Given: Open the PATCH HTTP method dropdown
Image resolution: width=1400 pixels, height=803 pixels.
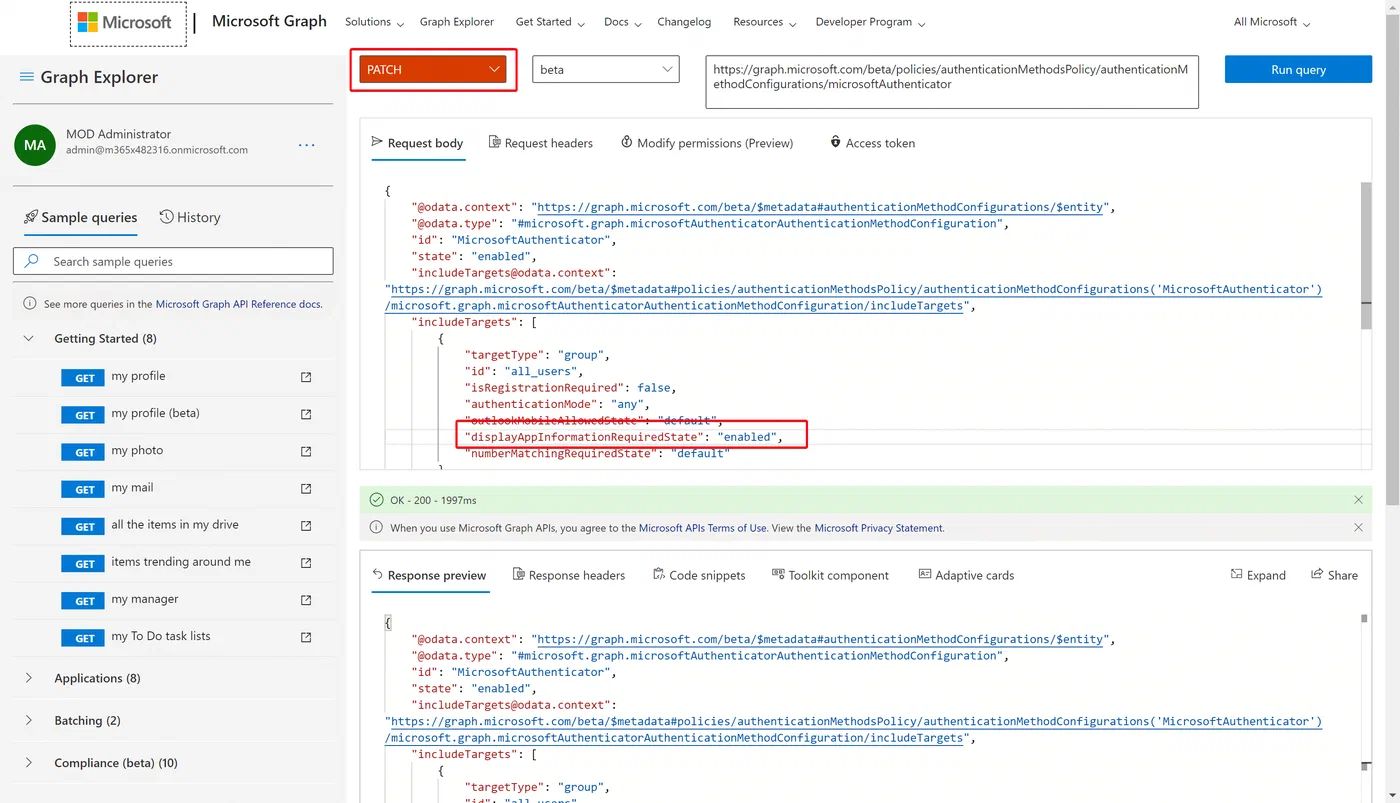Looking at the screenshot, I should 433,69.
